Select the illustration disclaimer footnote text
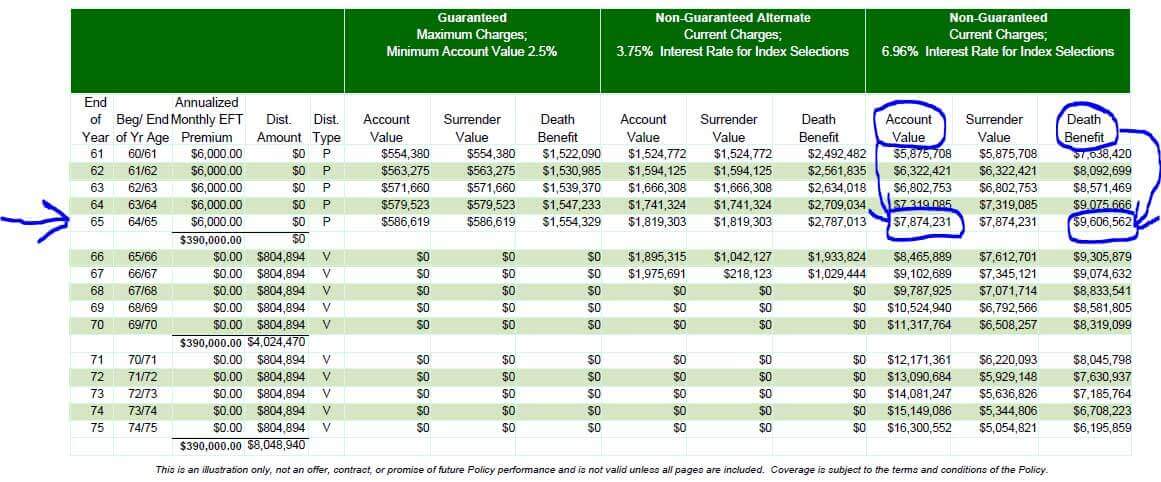1161x482 pixels. click(x=600, y=469)
